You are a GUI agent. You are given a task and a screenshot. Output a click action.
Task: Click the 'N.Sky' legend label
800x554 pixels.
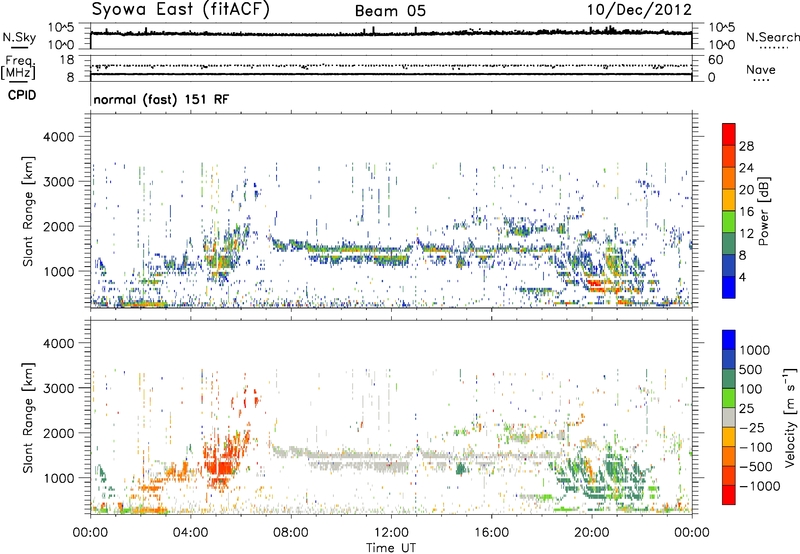tap(19, 37)
